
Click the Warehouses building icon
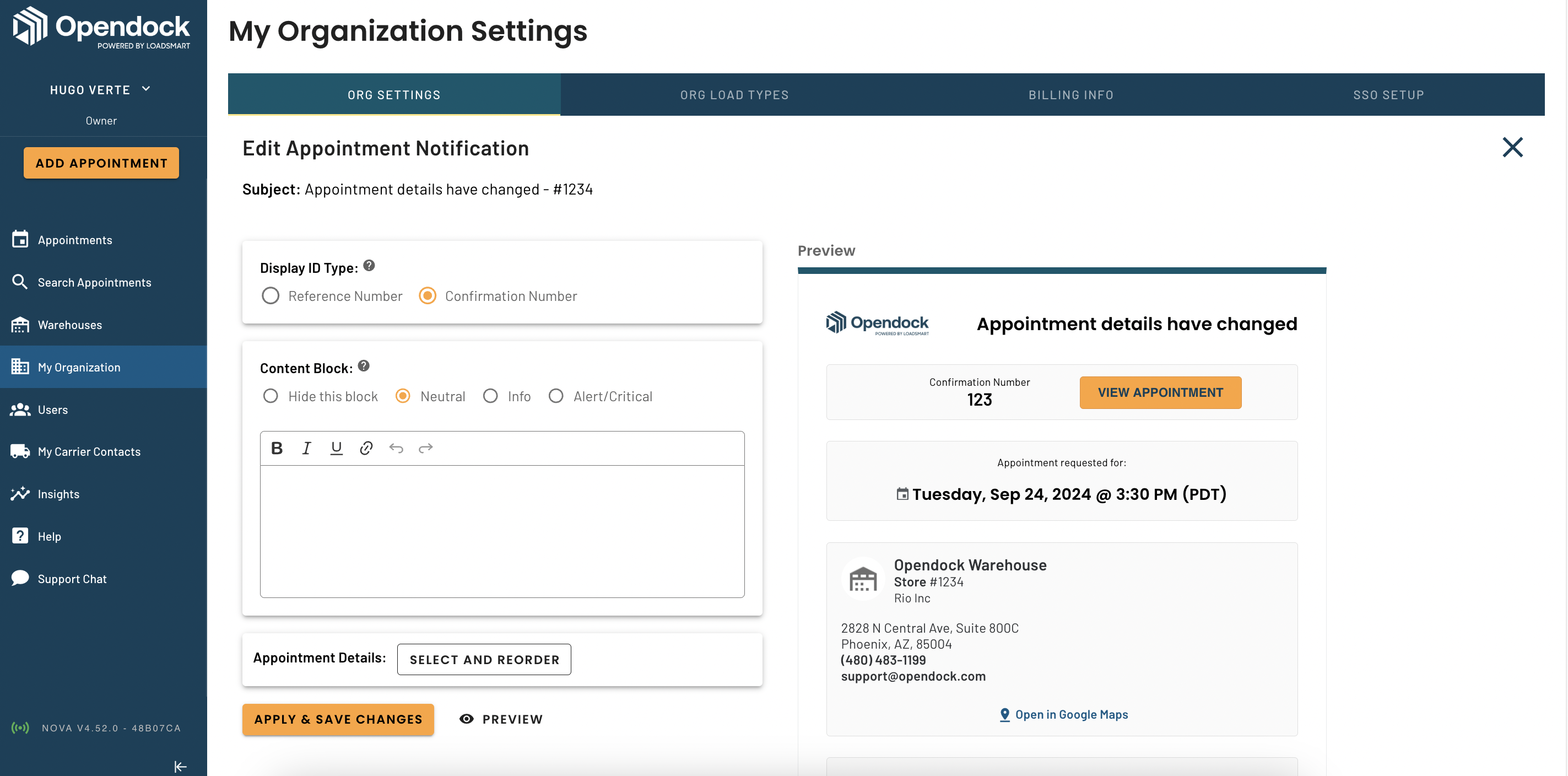[20, 324]
